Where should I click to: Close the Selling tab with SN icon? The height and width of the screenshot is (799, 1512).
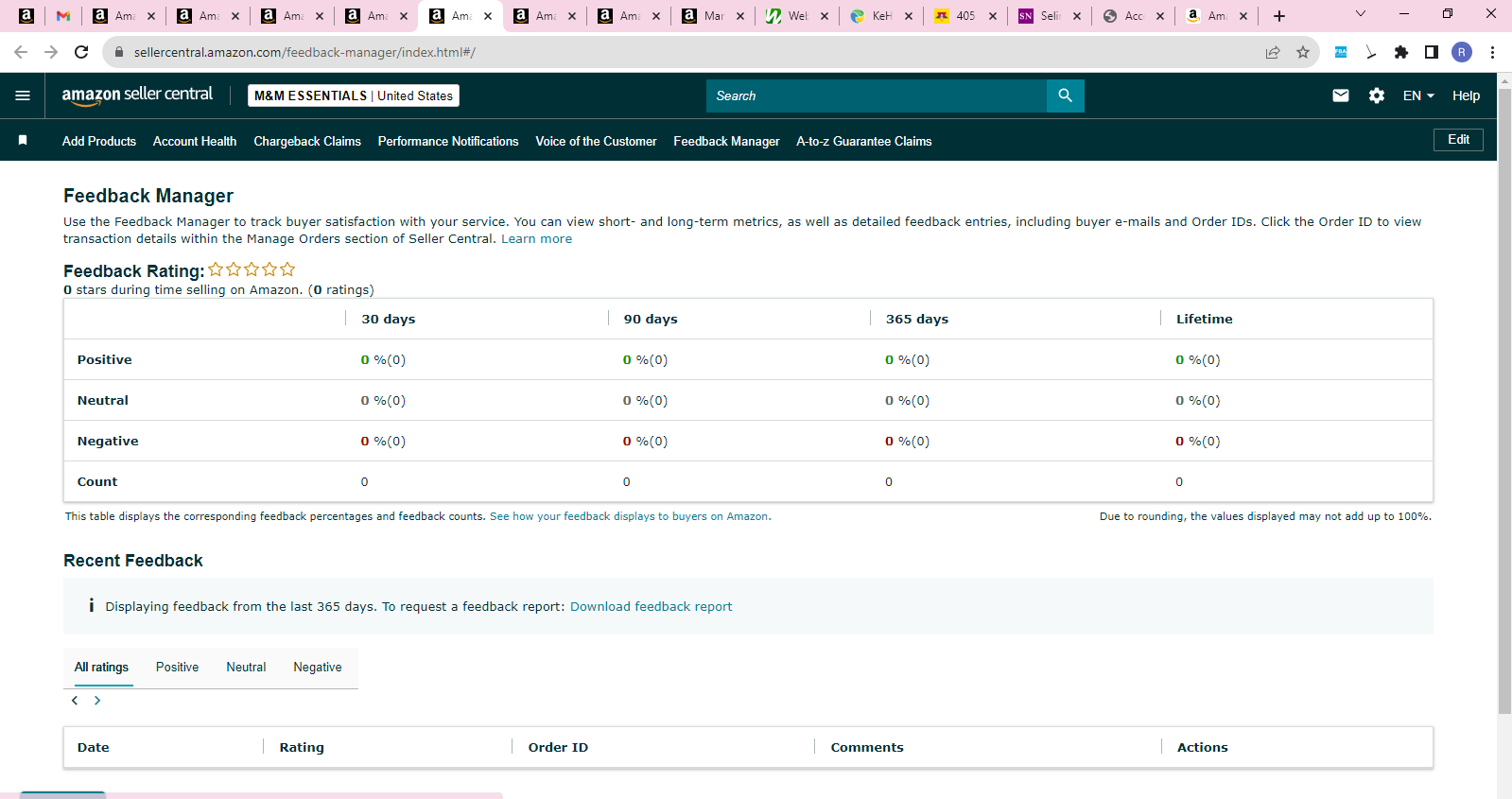pyautogui.click(x=1077, y=16)
